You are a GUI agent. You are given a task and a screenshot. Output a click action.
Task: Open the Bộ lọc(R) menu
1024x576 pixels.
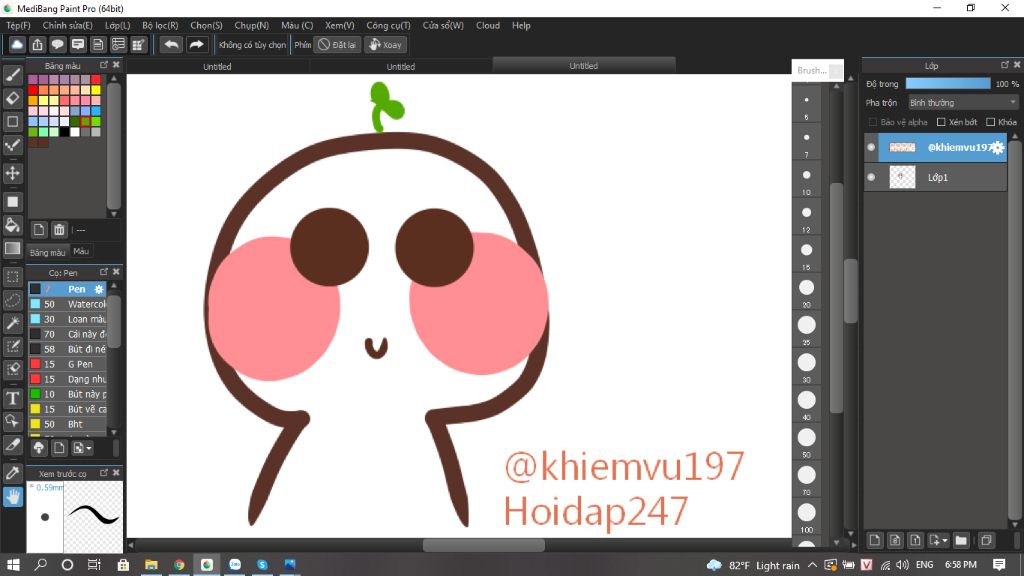(160, 25)
